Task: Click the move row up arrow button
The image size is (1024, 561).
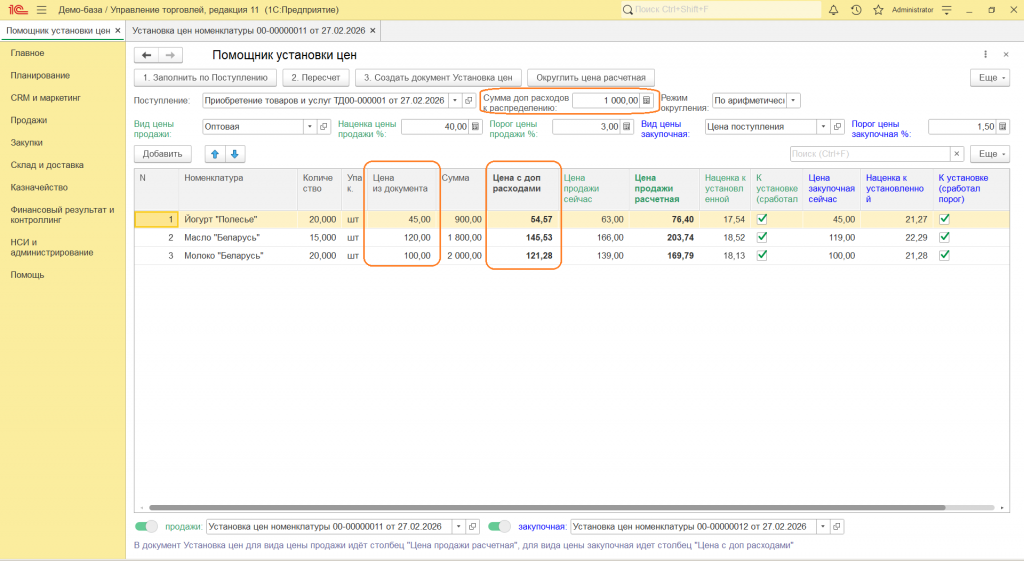Action: (215, 154)
